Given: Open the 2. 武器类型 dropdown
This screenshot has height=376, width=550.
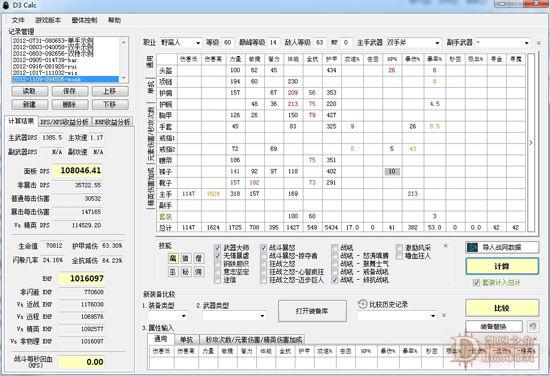Looking at the screenshot, I should 234,316.
